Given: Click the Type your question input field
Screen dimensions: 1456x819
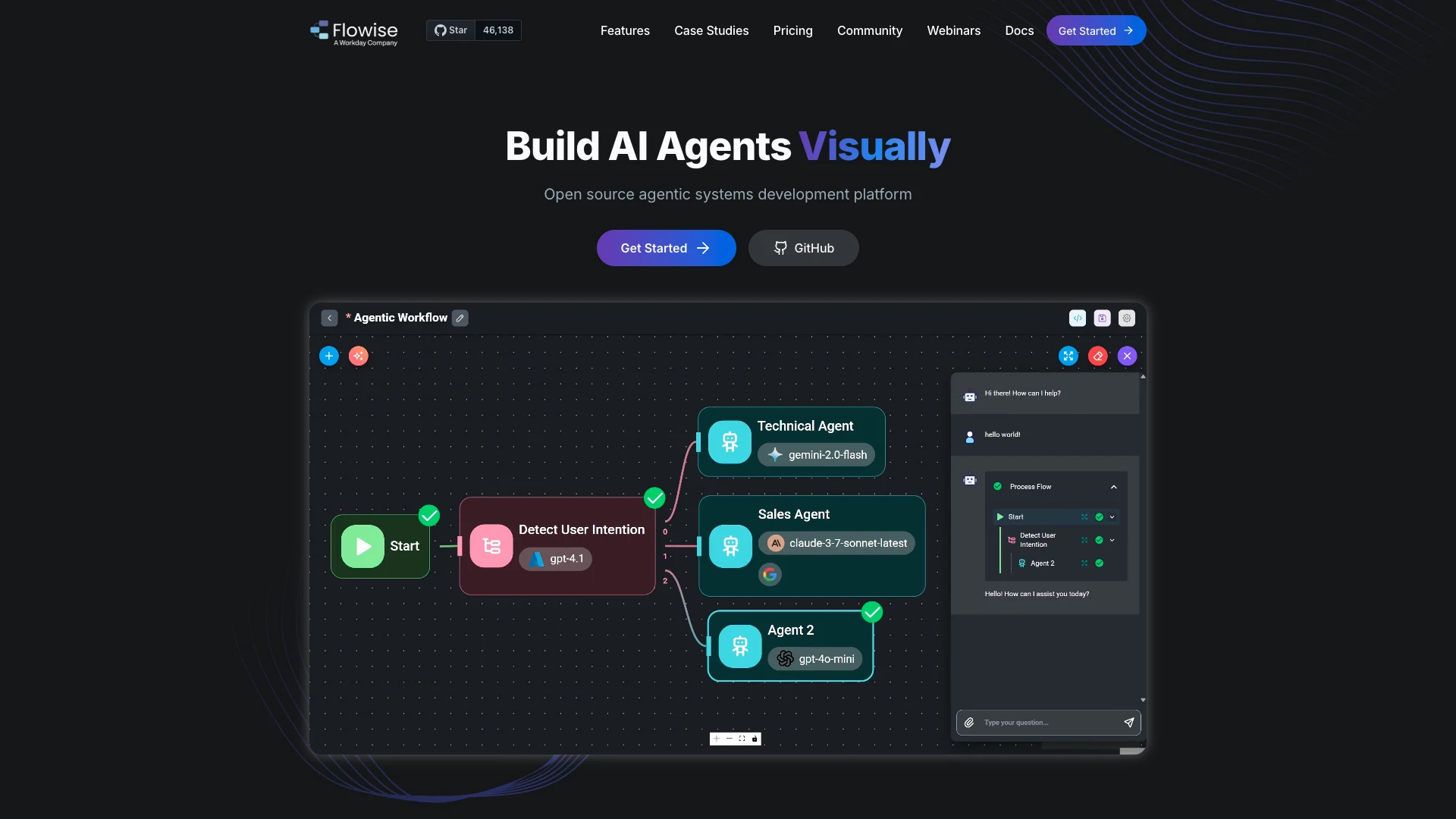Looking at the screenshot, I should click(x=1046, y=723).
